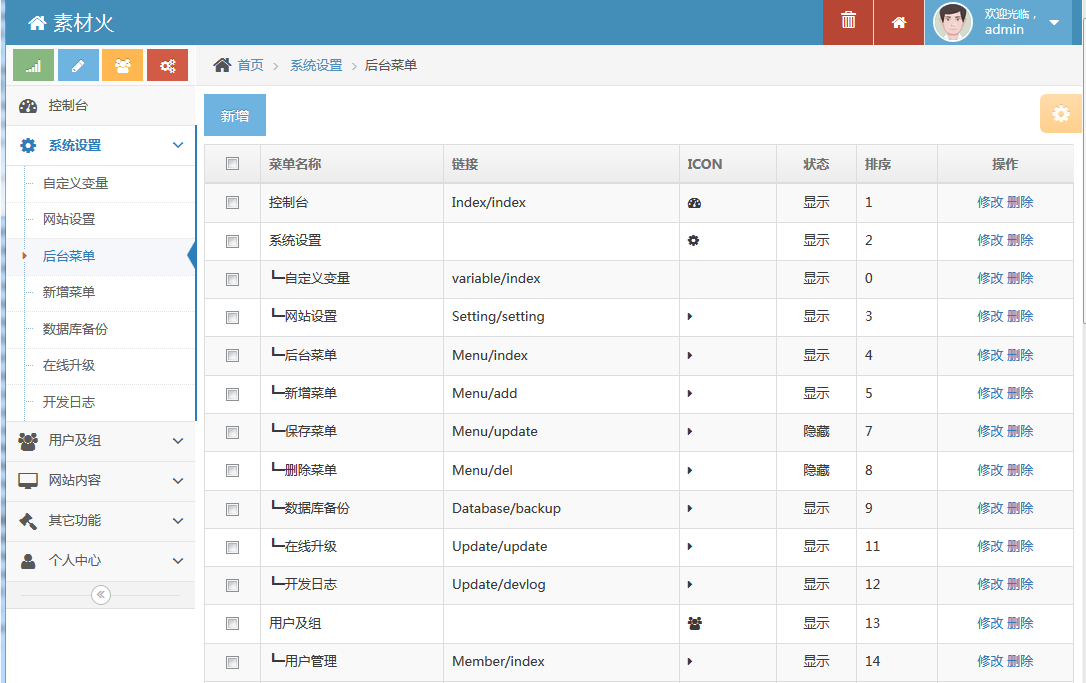Screen dimensions: 1086x683
Task: Collapse sidebar with the double-arrow button
Action: click(x=100, y=594)
